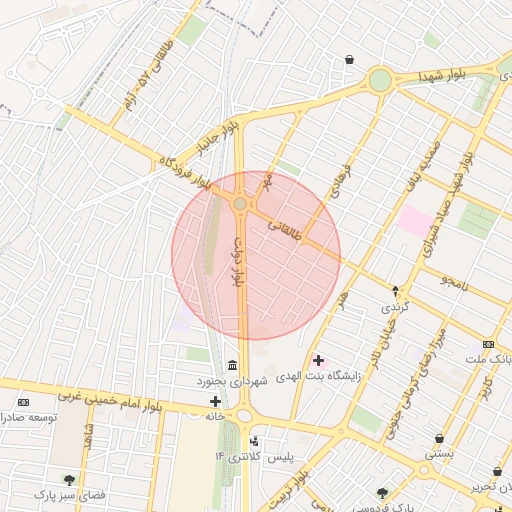The width and height of the screenshot is (512, 512).
Task: Select the طالقانی street label inside circle
Action: click(284, 231)
